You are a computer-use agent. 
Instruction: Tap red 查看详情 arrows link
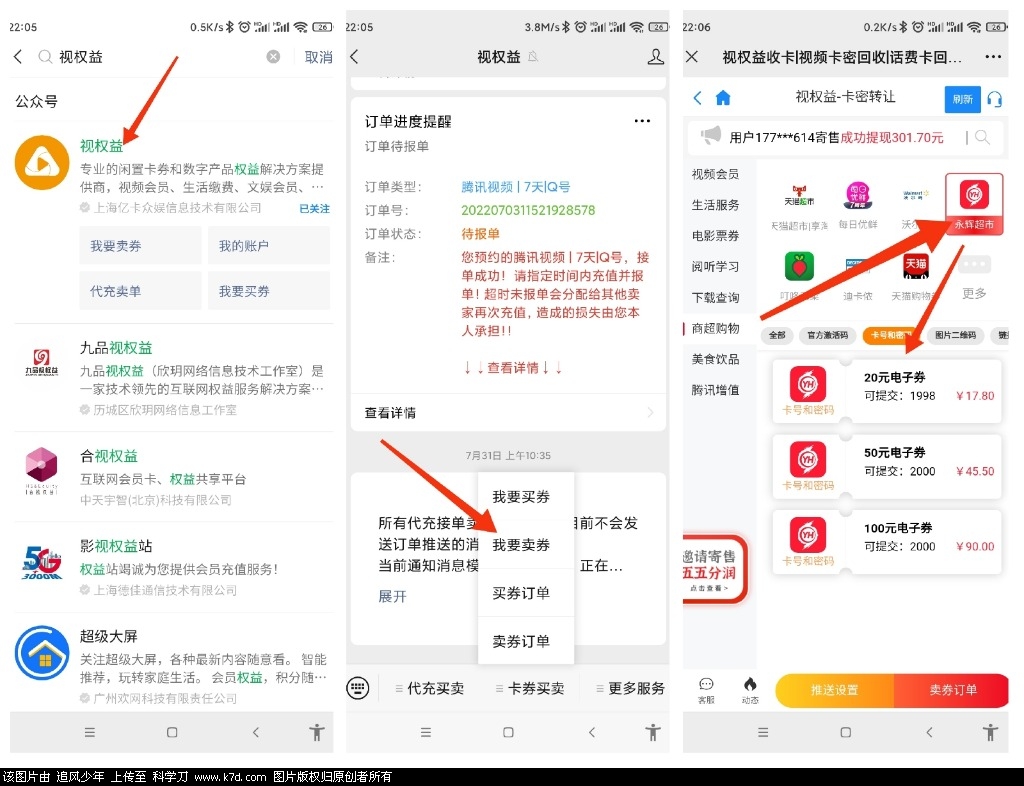[513, 368]
